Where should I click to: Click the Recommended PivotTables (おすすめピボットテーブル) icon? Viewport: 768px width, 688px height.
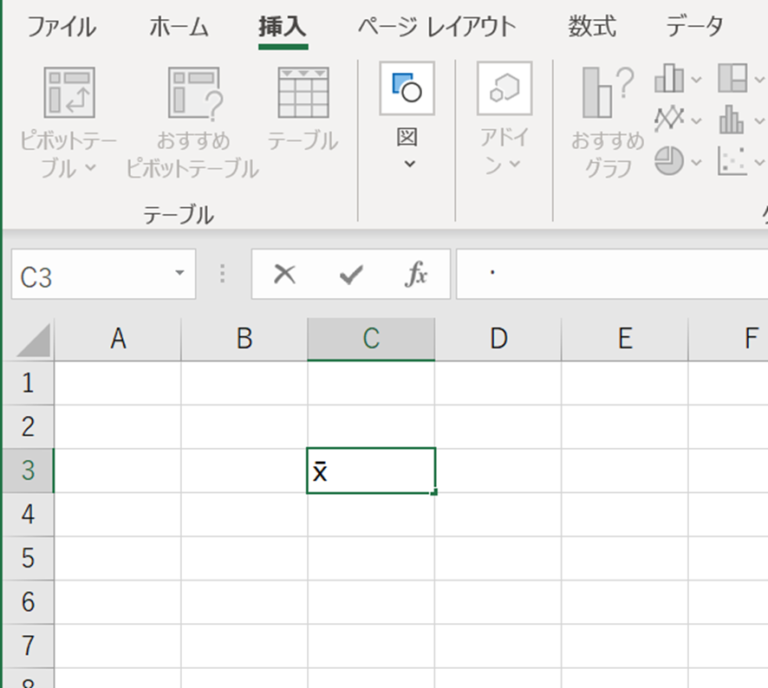click(x=192, y=93)
